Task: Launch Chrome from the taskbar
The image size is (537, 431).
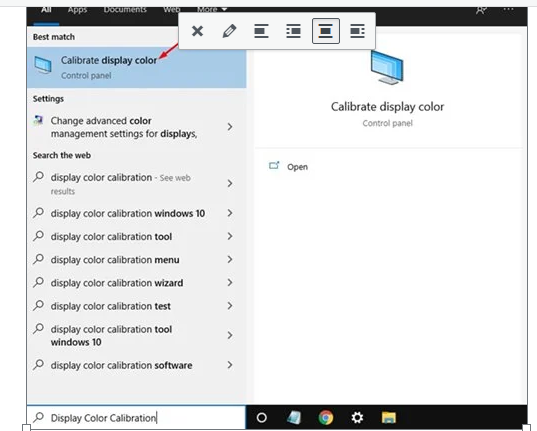Action: [x=326, y=418]
